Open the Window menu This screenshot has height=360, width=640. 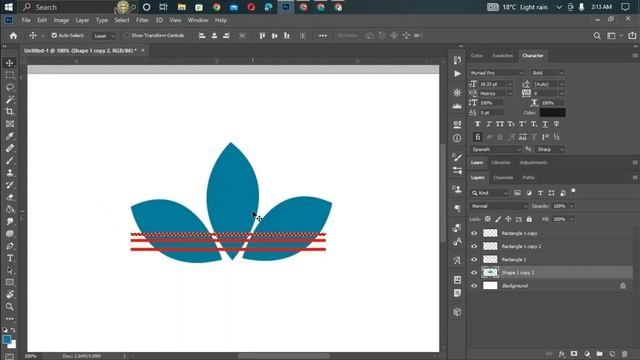click(x=198, y=20)
